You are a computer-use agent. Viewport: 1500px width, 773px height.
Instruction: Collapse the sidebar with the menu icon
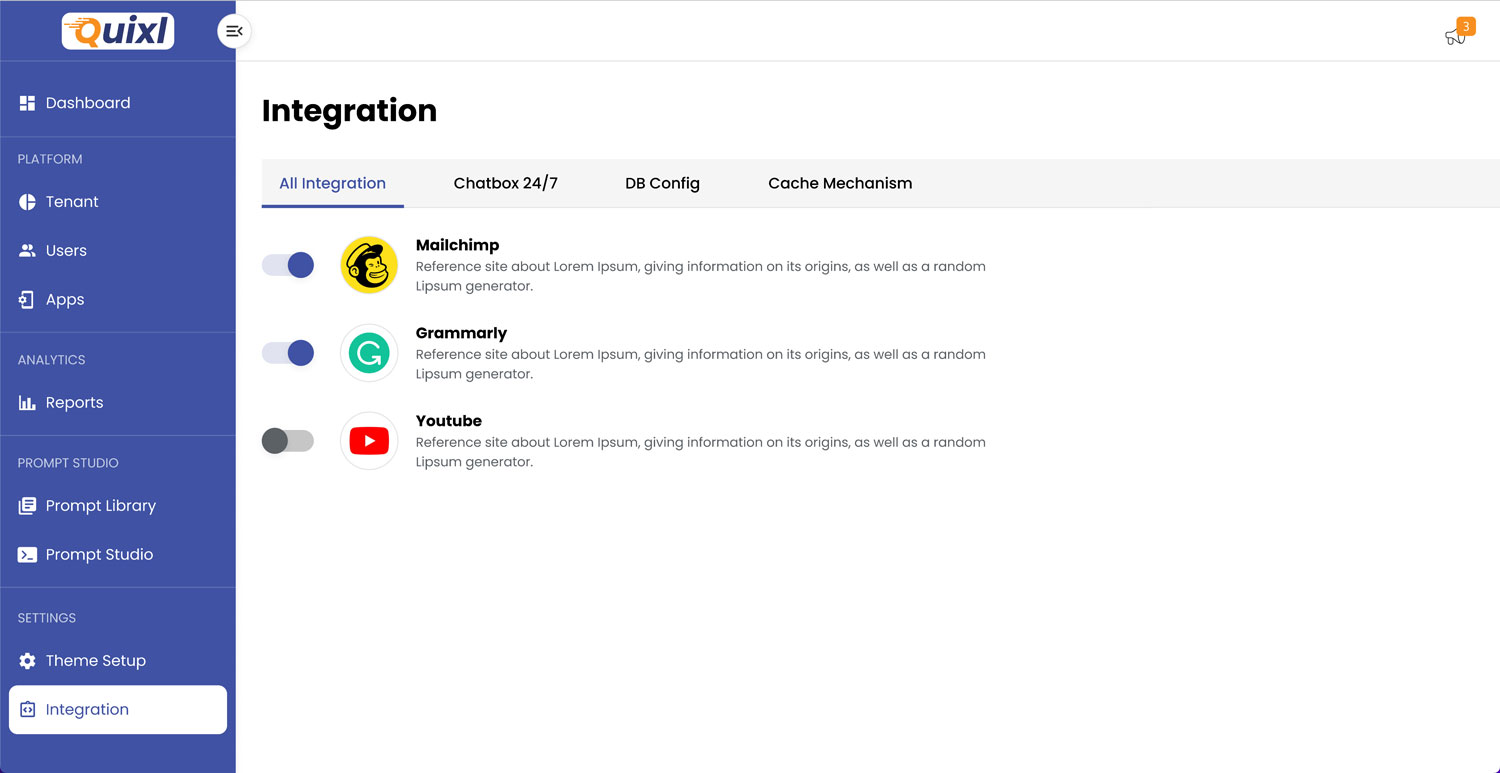234,31
